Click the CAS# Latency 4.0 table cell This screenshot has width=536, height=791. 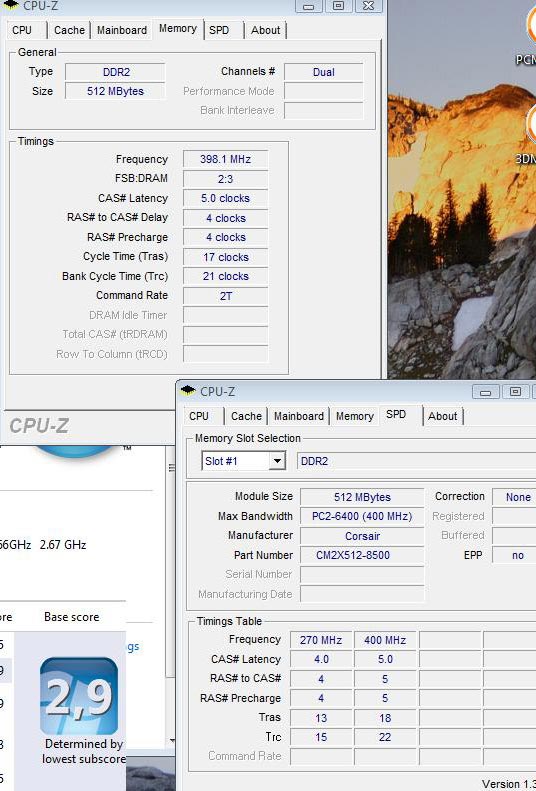(321, 659)
